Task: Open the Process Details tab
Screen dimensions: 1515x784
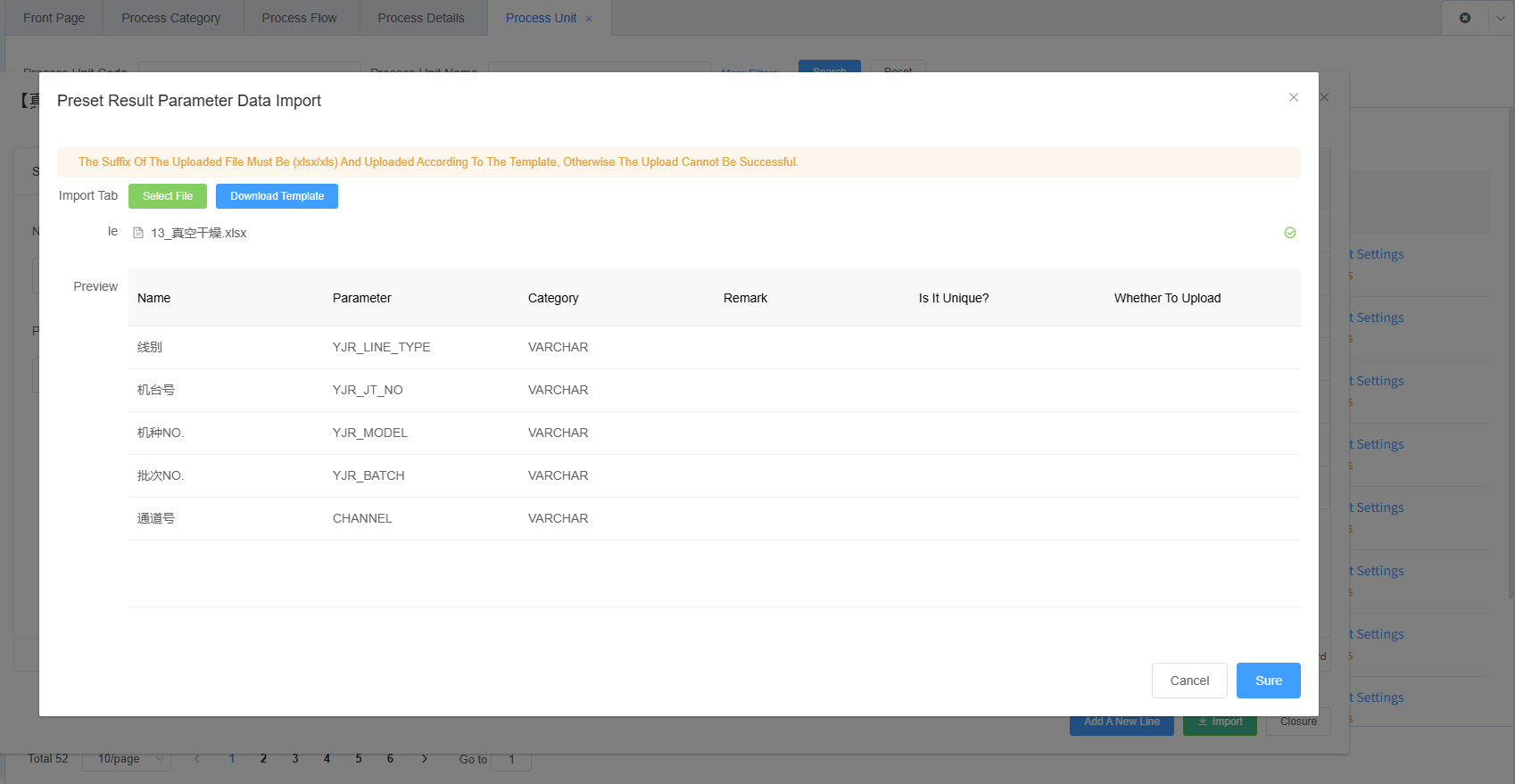Action: pos(421,18)
